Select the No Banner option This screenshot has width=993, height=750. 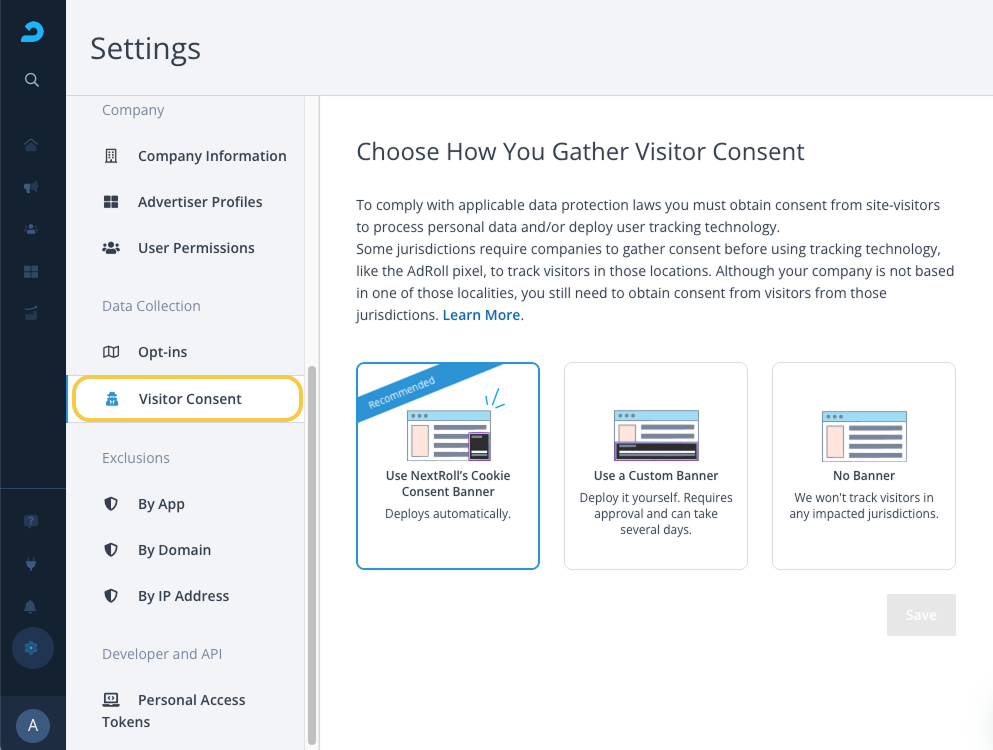tap(864, 466)
